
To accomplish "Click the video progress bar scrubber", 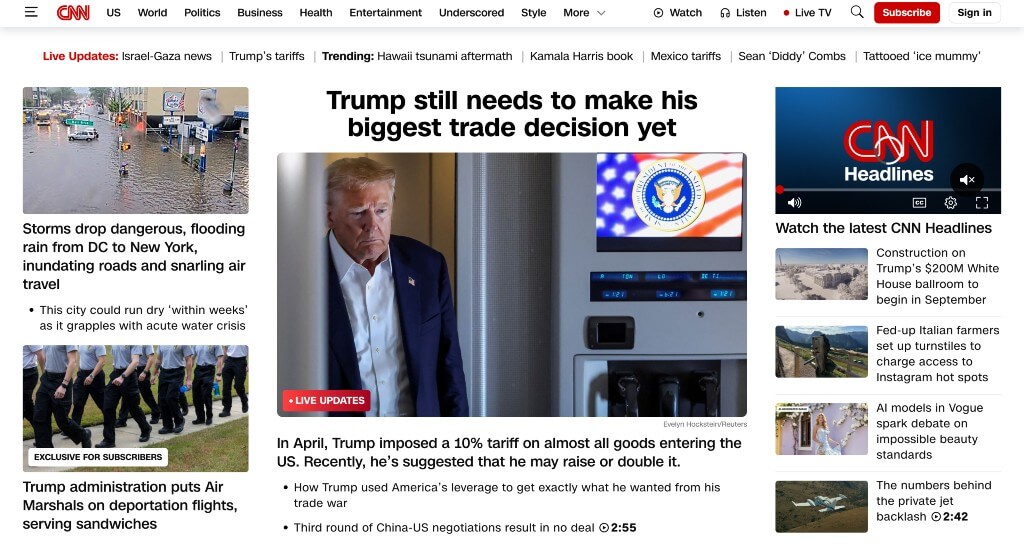I will click(780, 189).
